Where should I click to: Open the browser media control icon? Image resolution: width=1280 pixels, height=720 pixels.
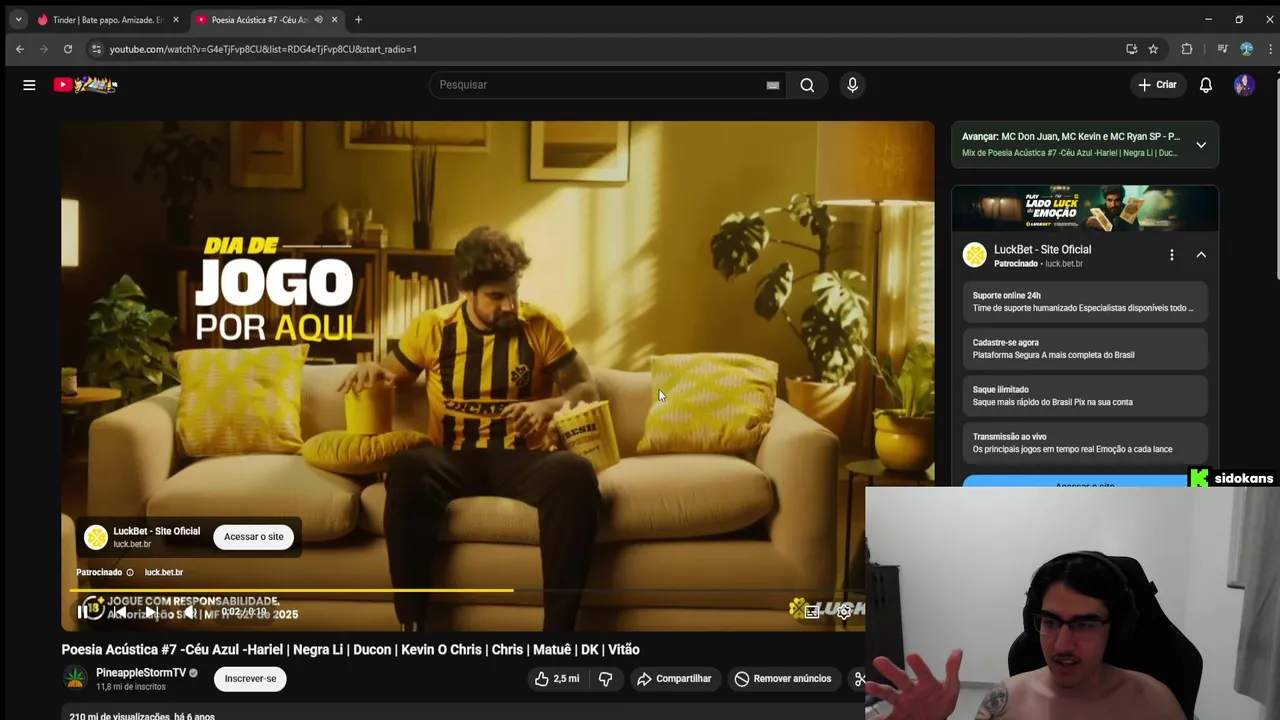1222,49
